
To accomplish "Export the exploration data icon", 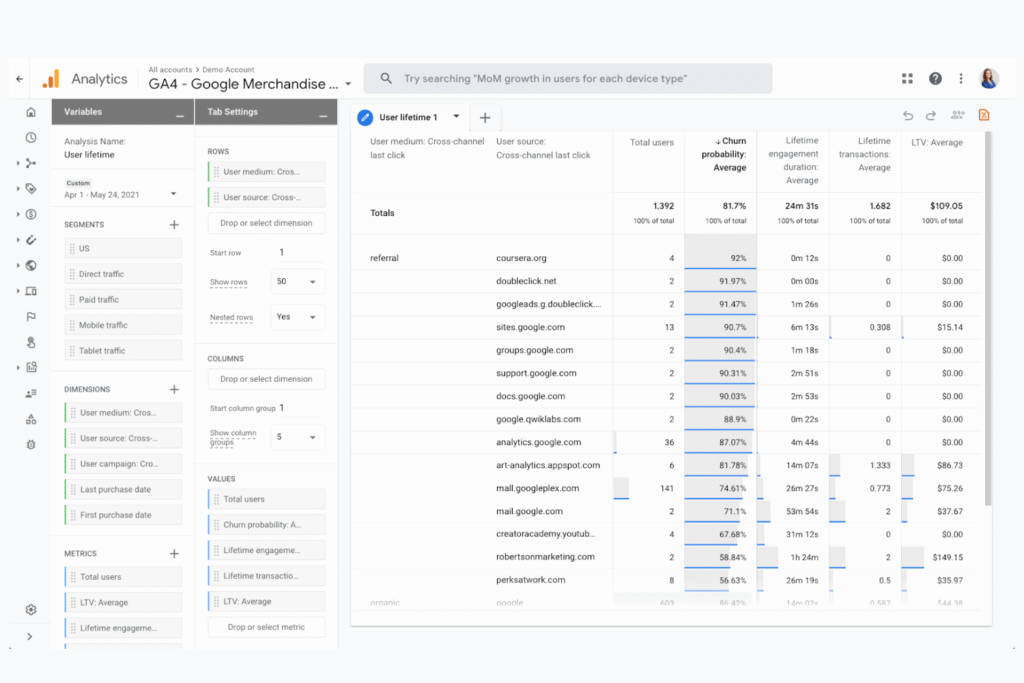I will pyautogui.click(x=984, y=115).
